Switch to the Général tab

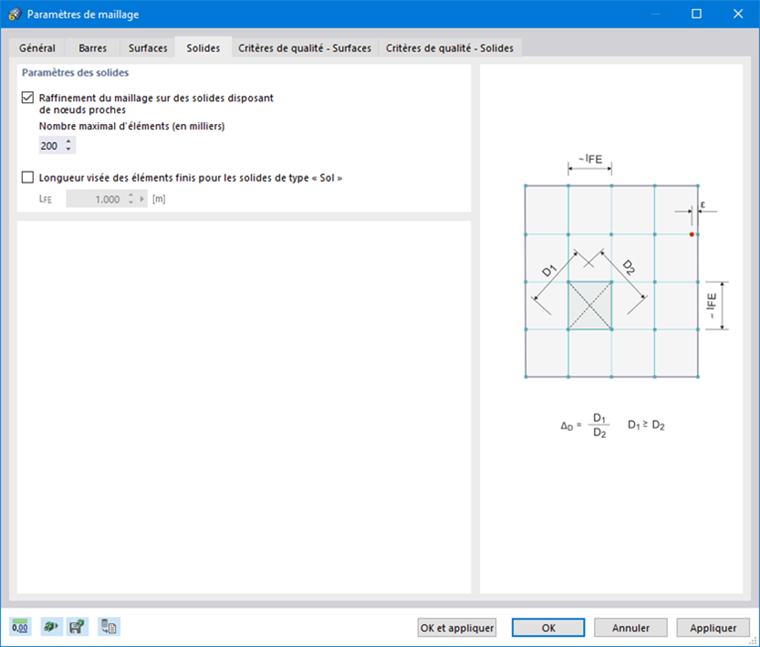37,48
